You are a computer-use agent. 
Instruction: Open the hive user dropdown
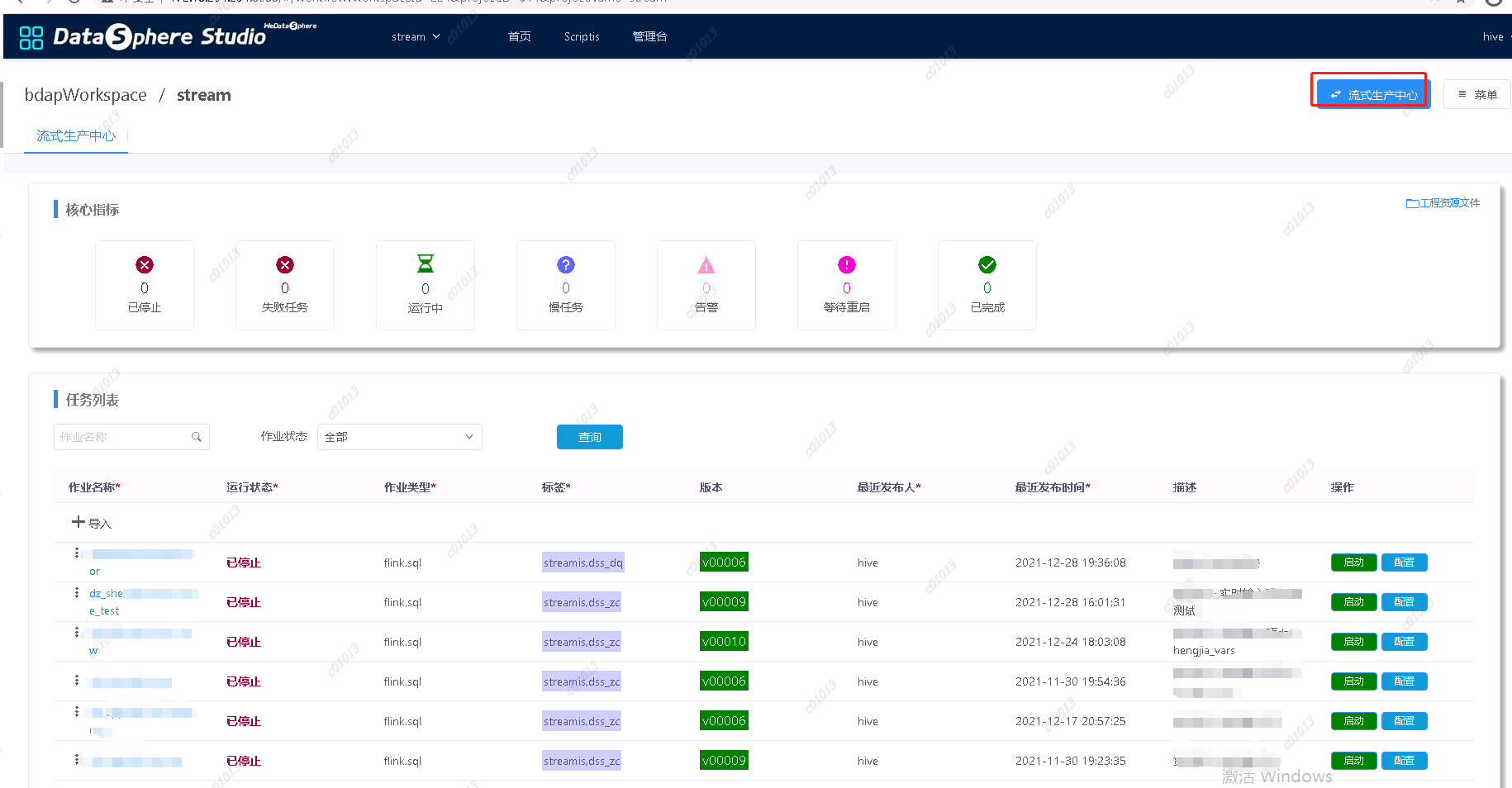1495,37
